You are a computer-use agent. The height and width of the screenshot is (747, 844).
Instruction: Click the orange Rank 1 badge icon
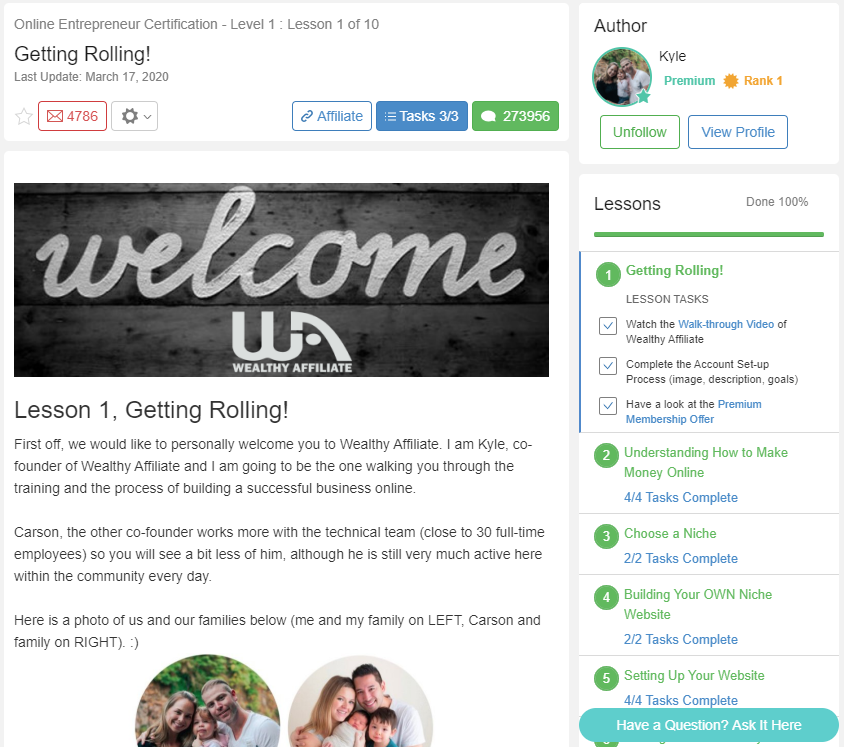click(x=730, y=81)
